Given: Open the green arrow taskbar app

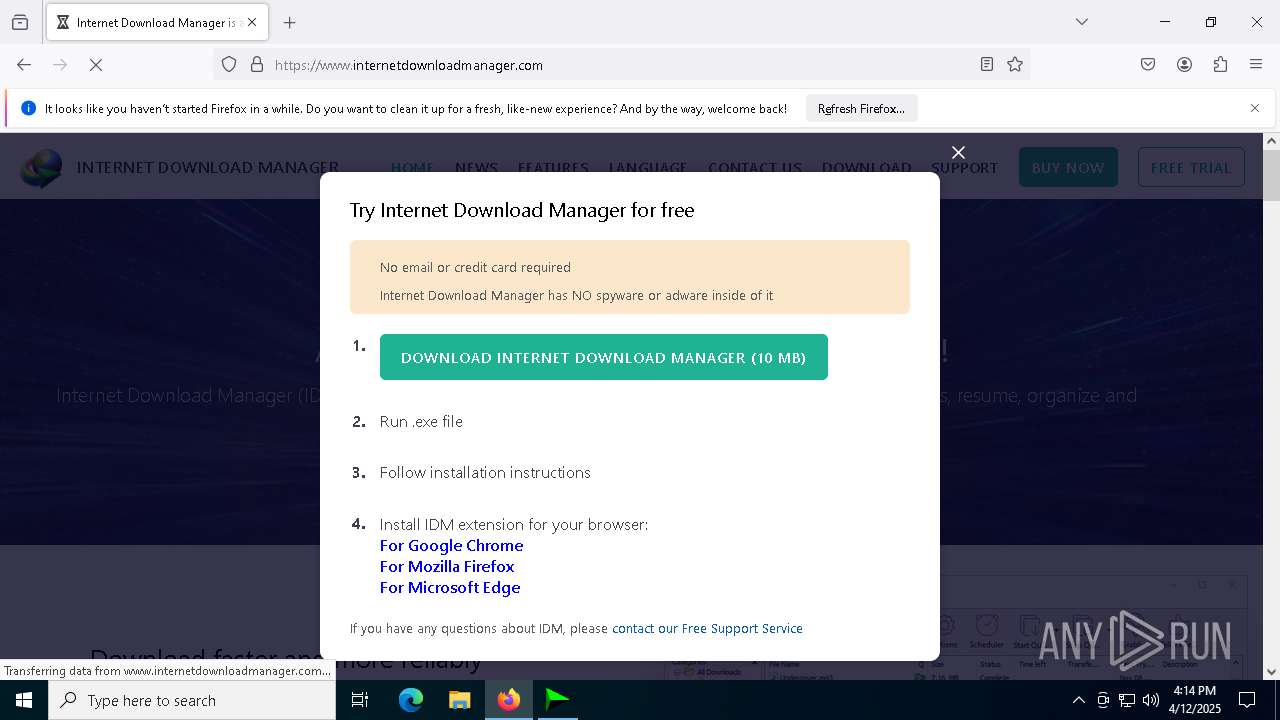Looking at the screenshot, I should coord(557,700).
